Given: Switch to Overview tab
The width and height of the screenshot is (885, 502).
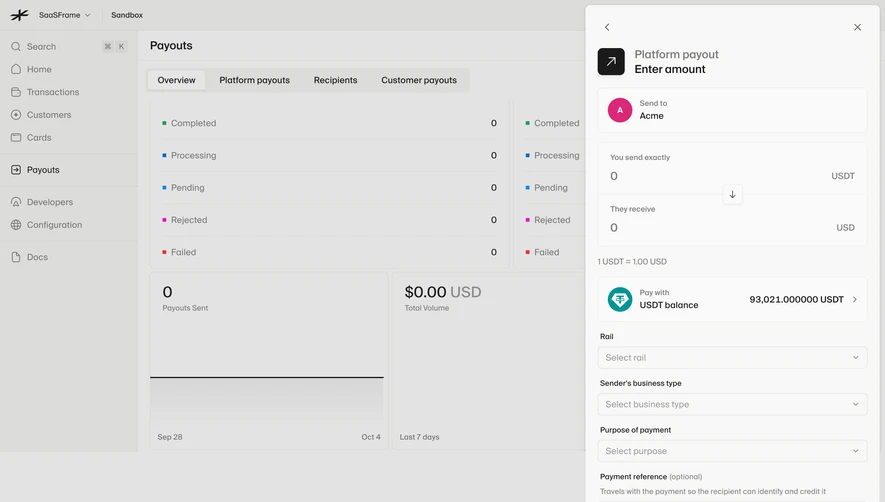Looking at the screenshot, I should (176, 80).
